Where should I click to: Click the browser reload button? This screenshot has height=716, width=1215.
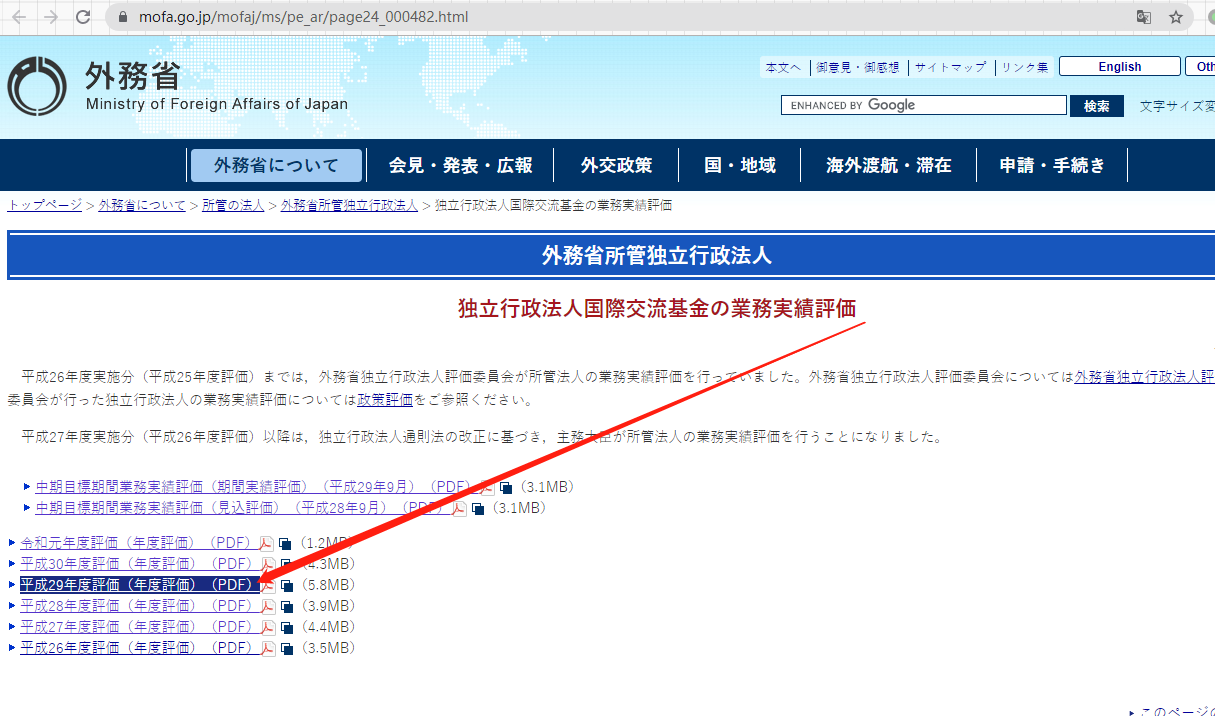pyautogui.click(x=83, y=17)
